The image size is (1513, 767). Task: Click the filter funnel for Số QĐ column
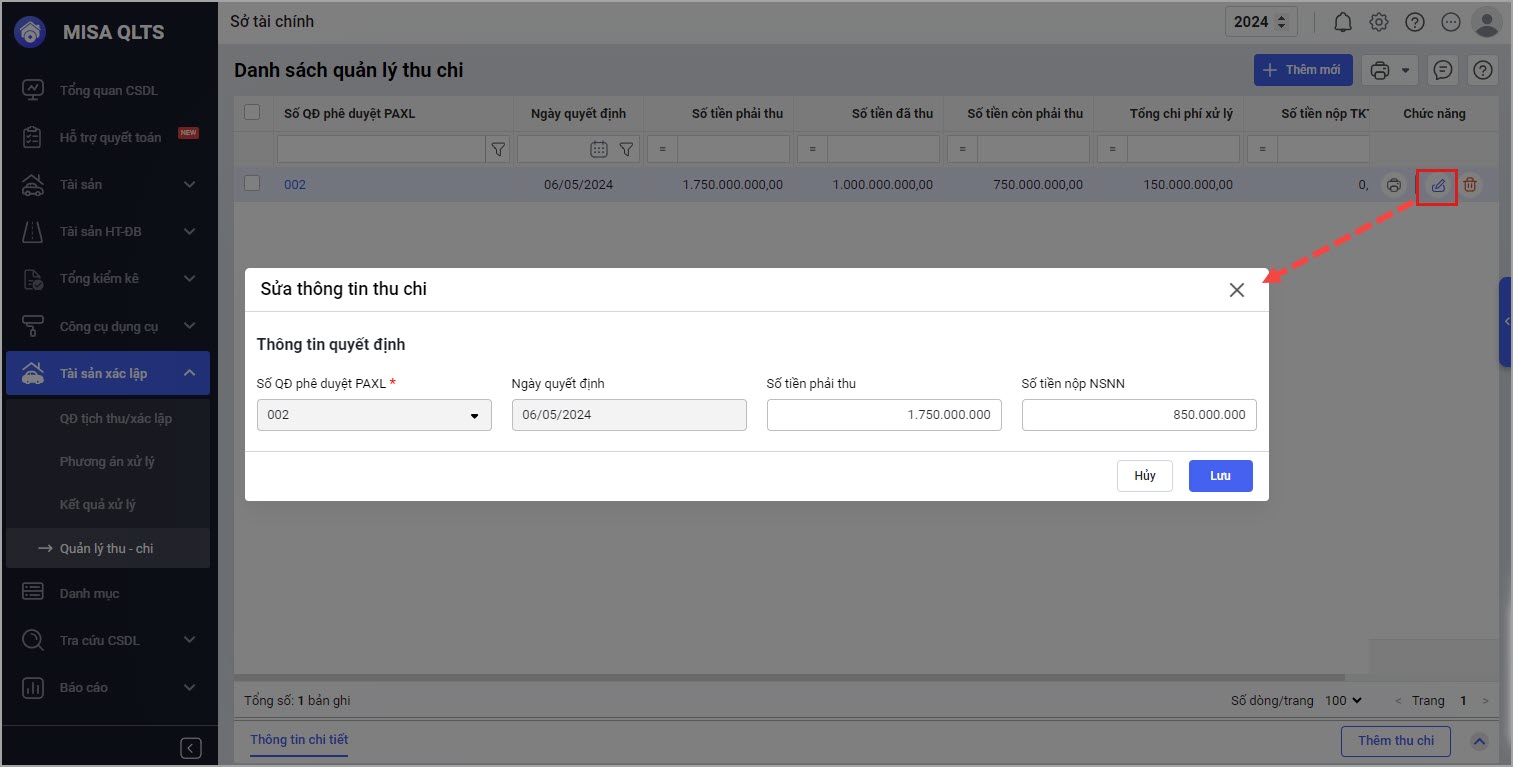click(x=497, y=150)
